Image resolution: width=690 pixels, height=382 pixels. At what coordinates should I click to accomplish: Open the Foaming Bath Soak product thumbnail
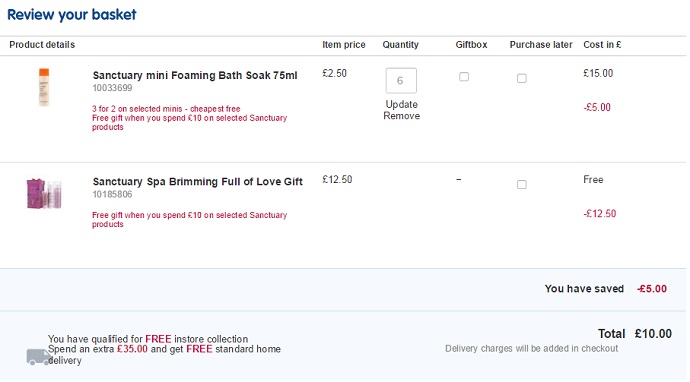(x=44, y=87)
